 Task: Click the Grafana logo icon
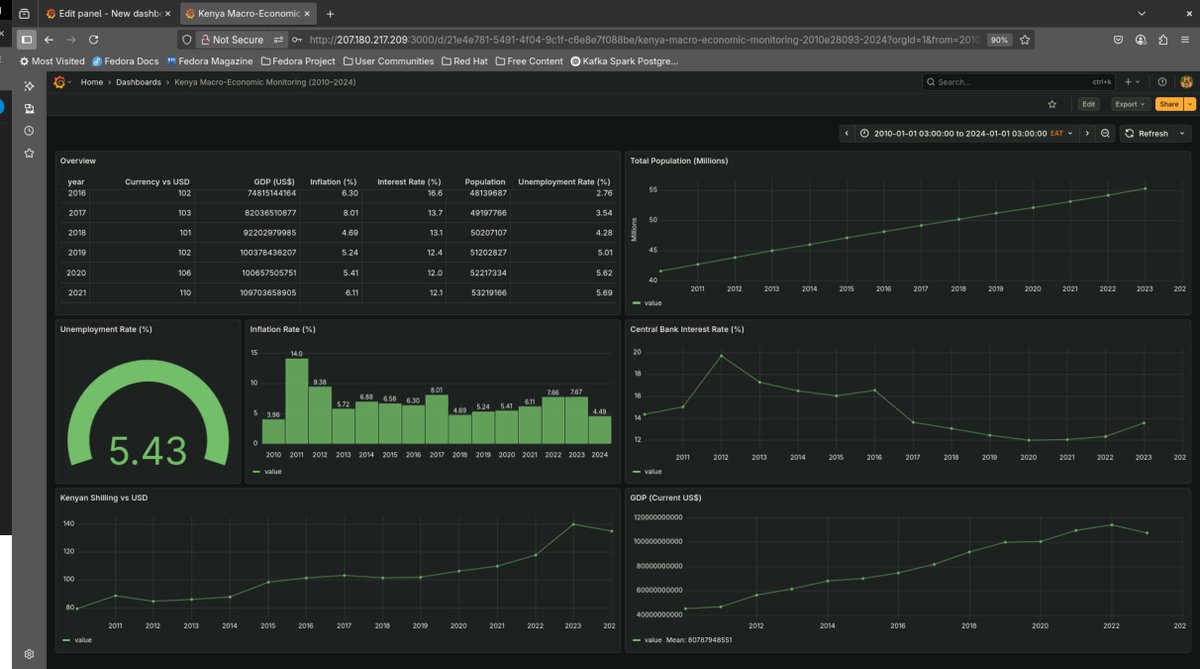point(59,82)
